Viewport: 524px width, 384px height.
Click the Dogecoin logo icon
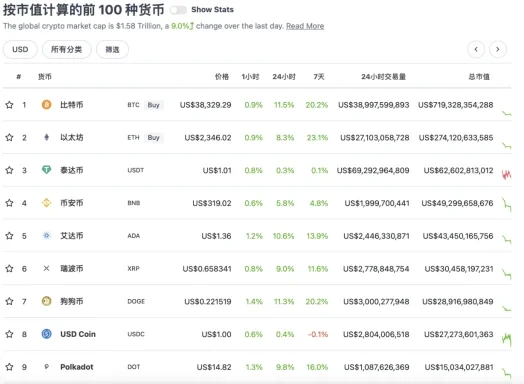coord(46,301)
